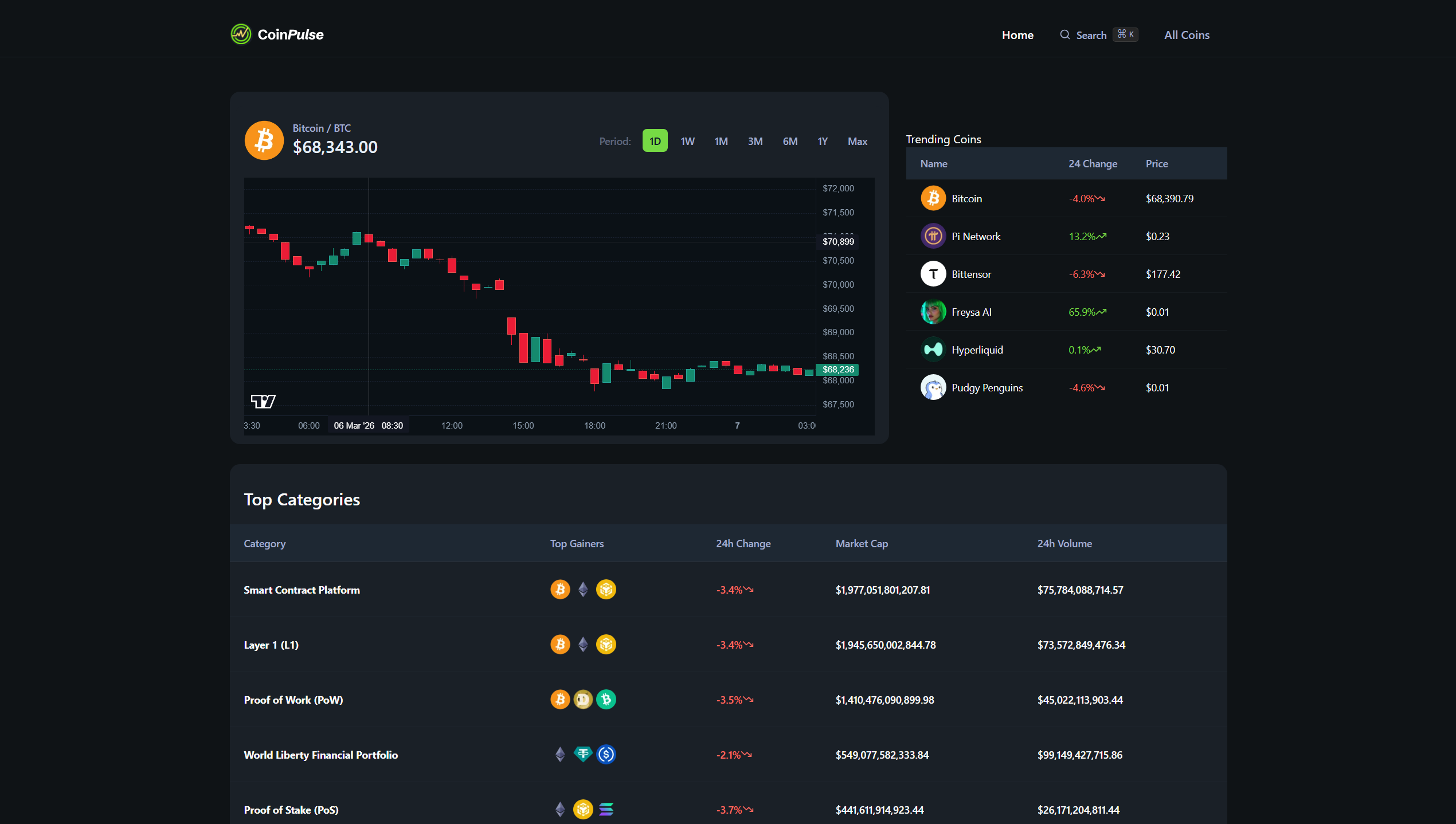Click the Ethereum icon in Smart Contract Platform gainers

coord(583,589)
